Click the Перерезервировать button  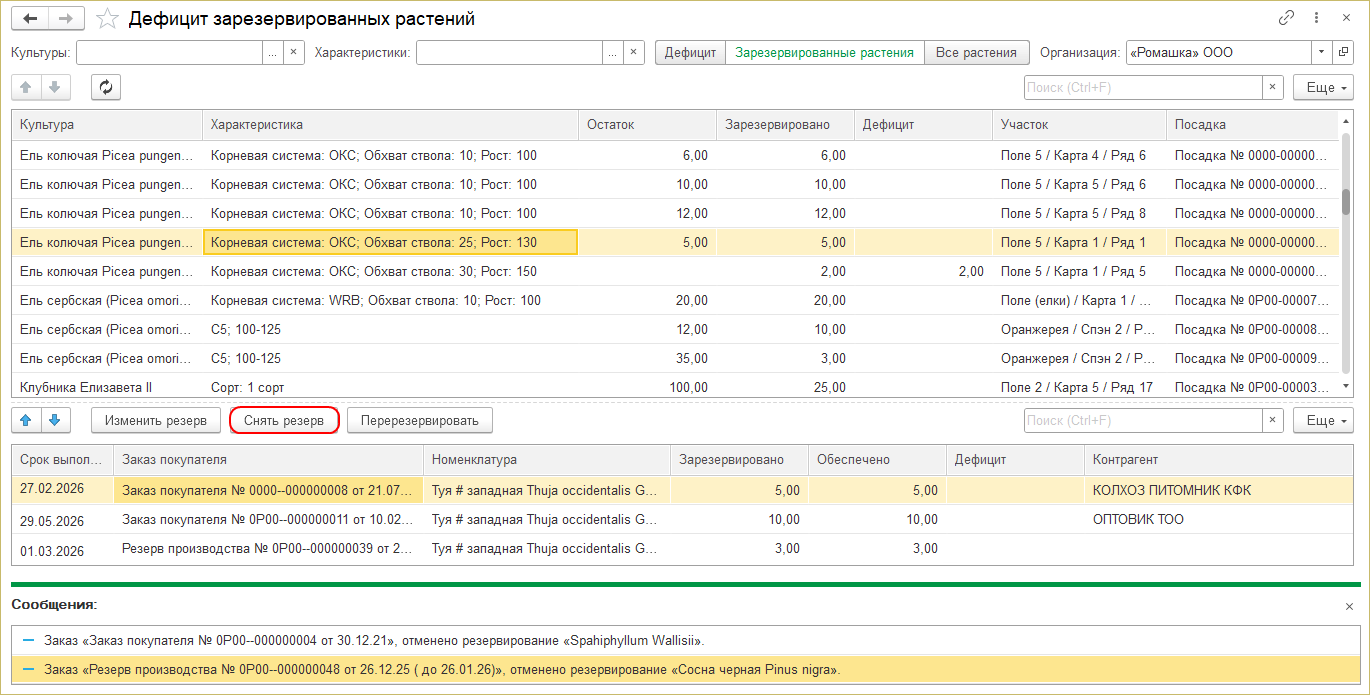420,421
